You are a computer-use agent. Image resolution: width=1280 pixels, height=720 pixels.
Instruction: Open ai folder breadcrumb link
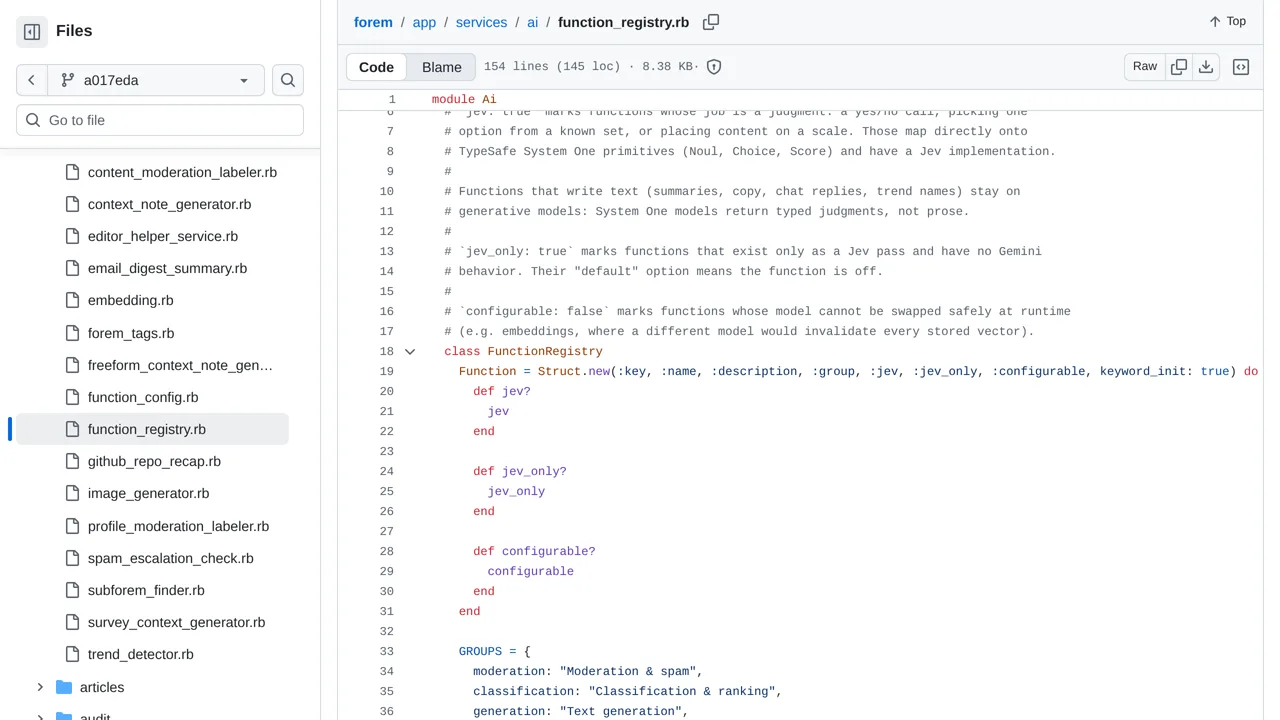(532, 22)
